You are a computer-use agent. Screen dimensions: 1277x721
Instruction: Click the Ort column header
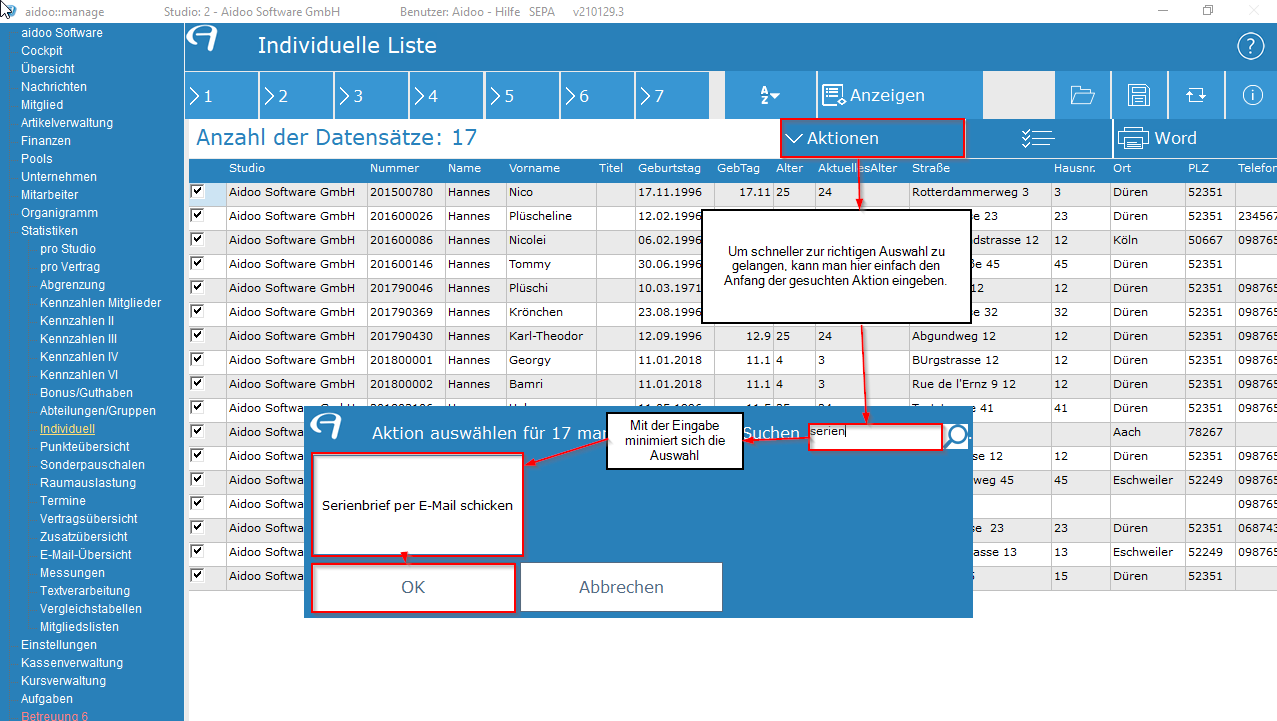[x=1121, y=168]
